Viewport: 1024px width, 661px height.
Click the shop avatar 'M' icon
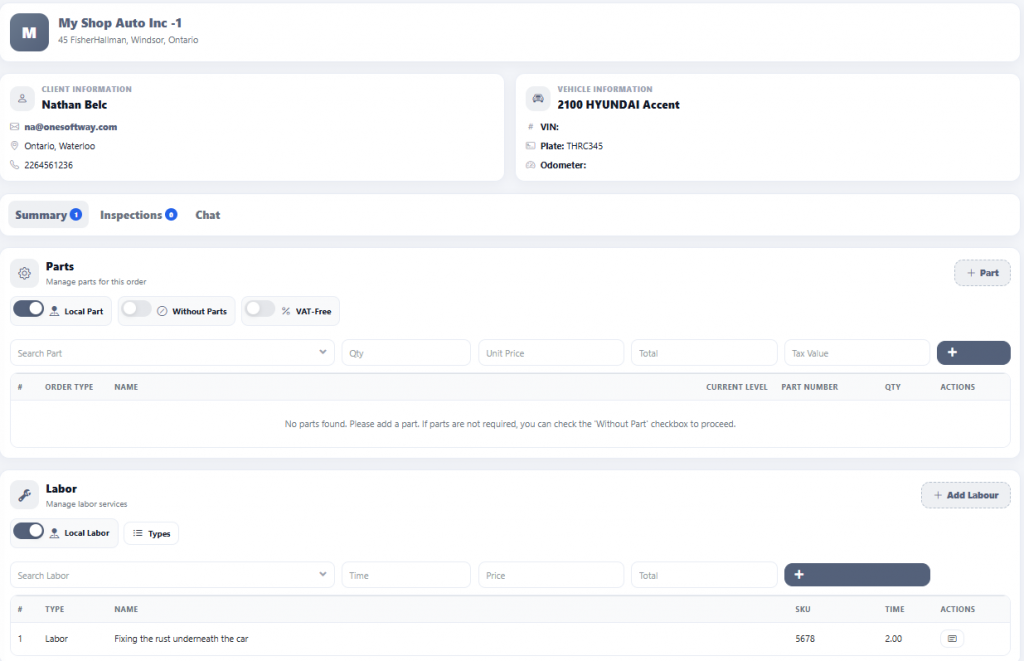pos(29,32)
